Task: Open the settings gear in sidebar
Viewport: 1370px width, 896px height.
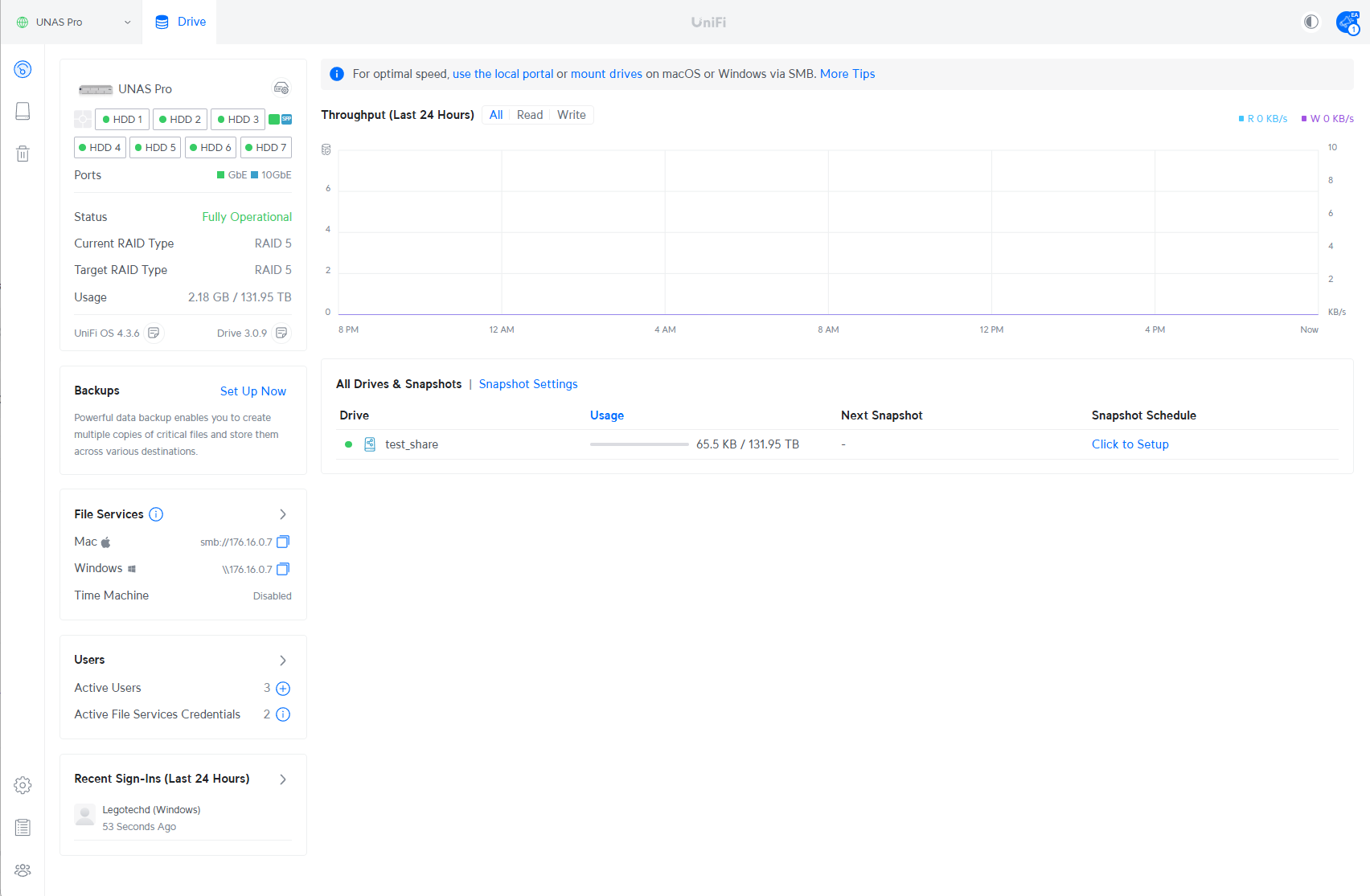Action: click(23, 785)
